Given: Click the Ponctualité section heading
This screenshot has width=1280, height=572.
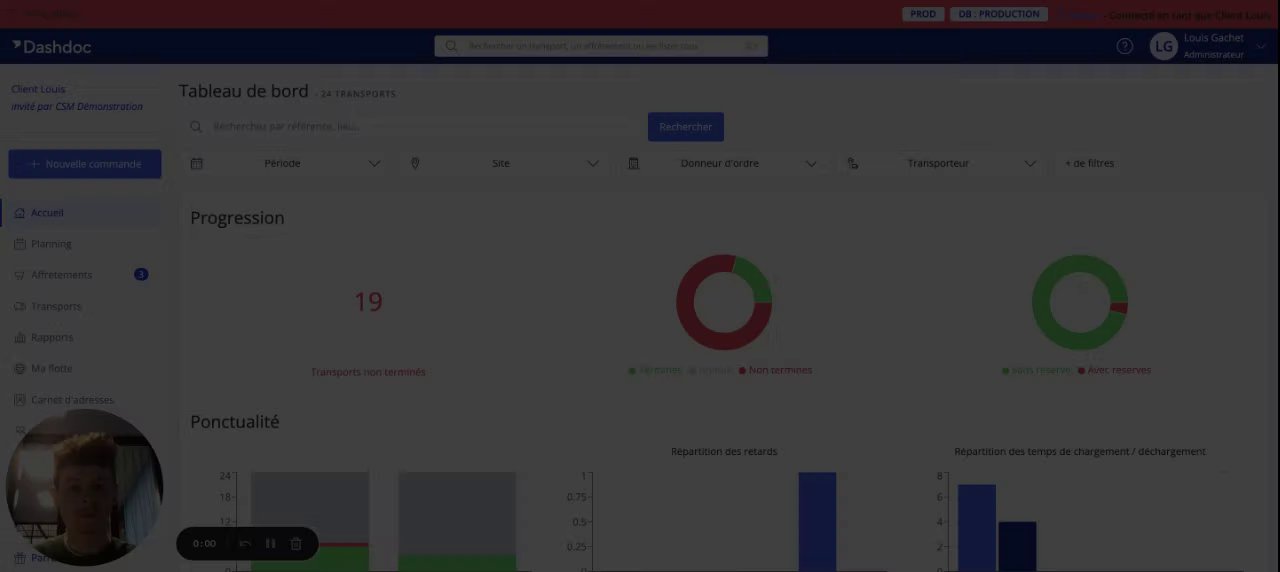Looking at the screenshot, I should [x=235, y=422].
